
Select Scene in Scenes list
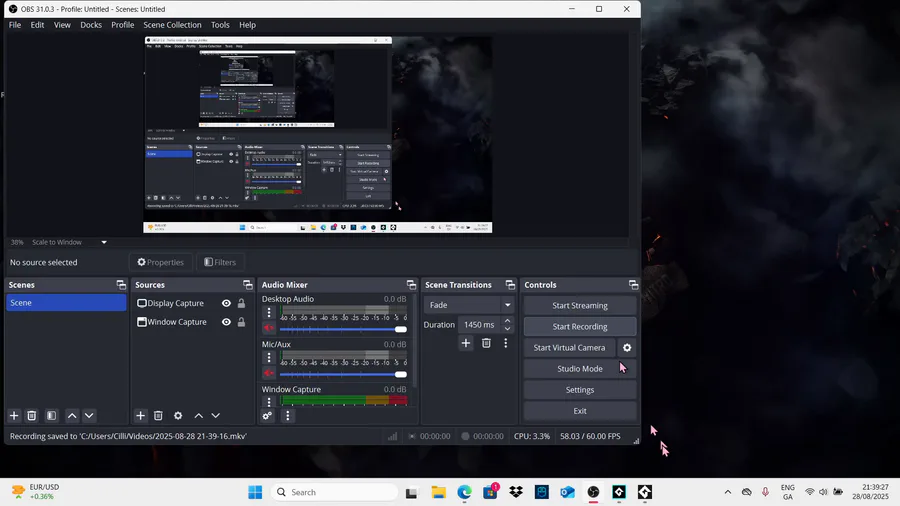pyautogui.click(x=66, y=303)
